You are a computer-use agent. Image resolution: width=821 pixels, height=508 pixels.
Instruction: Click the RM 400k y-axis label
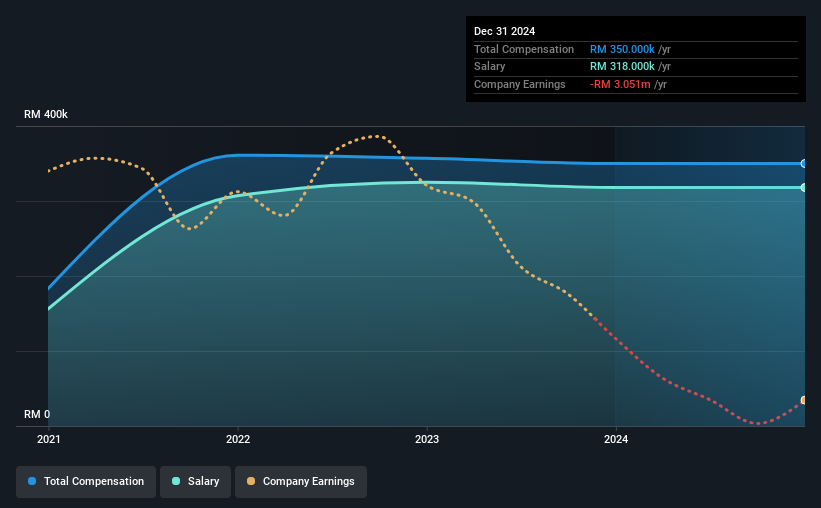tap(46, 114)
